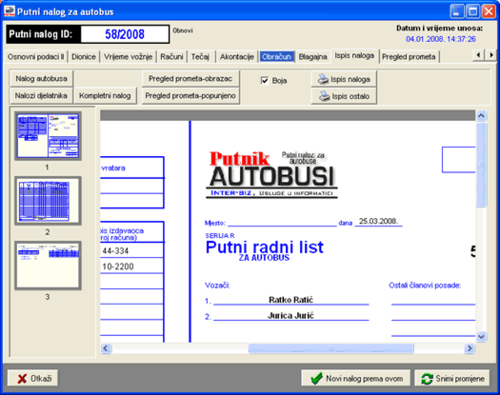This screenshot has width=500, height=395.
Task: Click the Ostali članovi posade label
Action: point(425,285)
